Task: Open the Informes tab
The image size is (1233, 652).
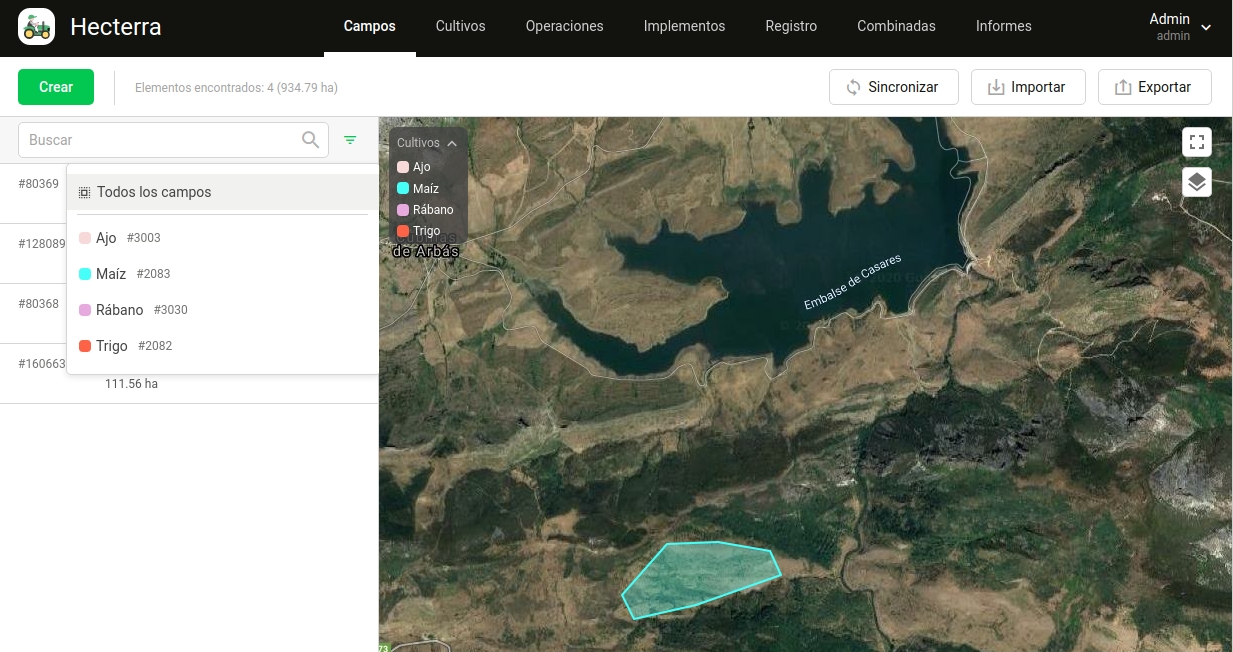Action: pos(1003,26)
